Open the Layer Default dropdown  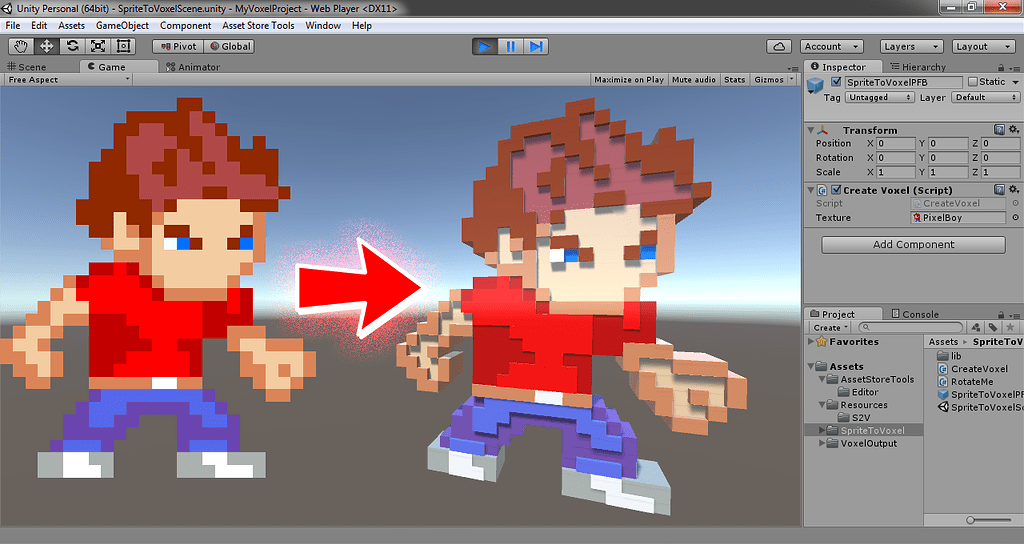tap(985, 97)
